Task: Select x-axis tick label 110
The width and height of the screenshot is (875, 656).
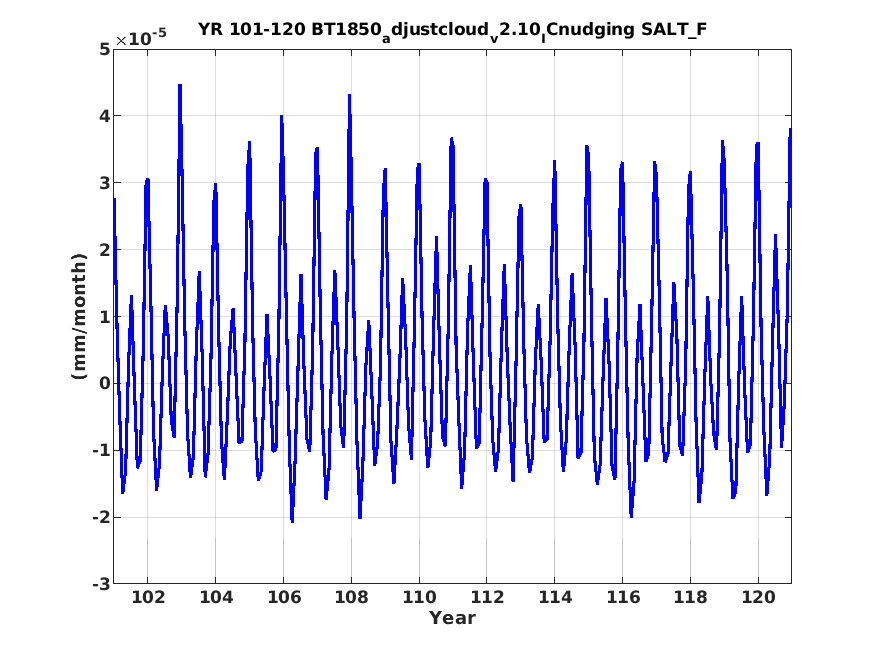Action: tap(419, 597)
